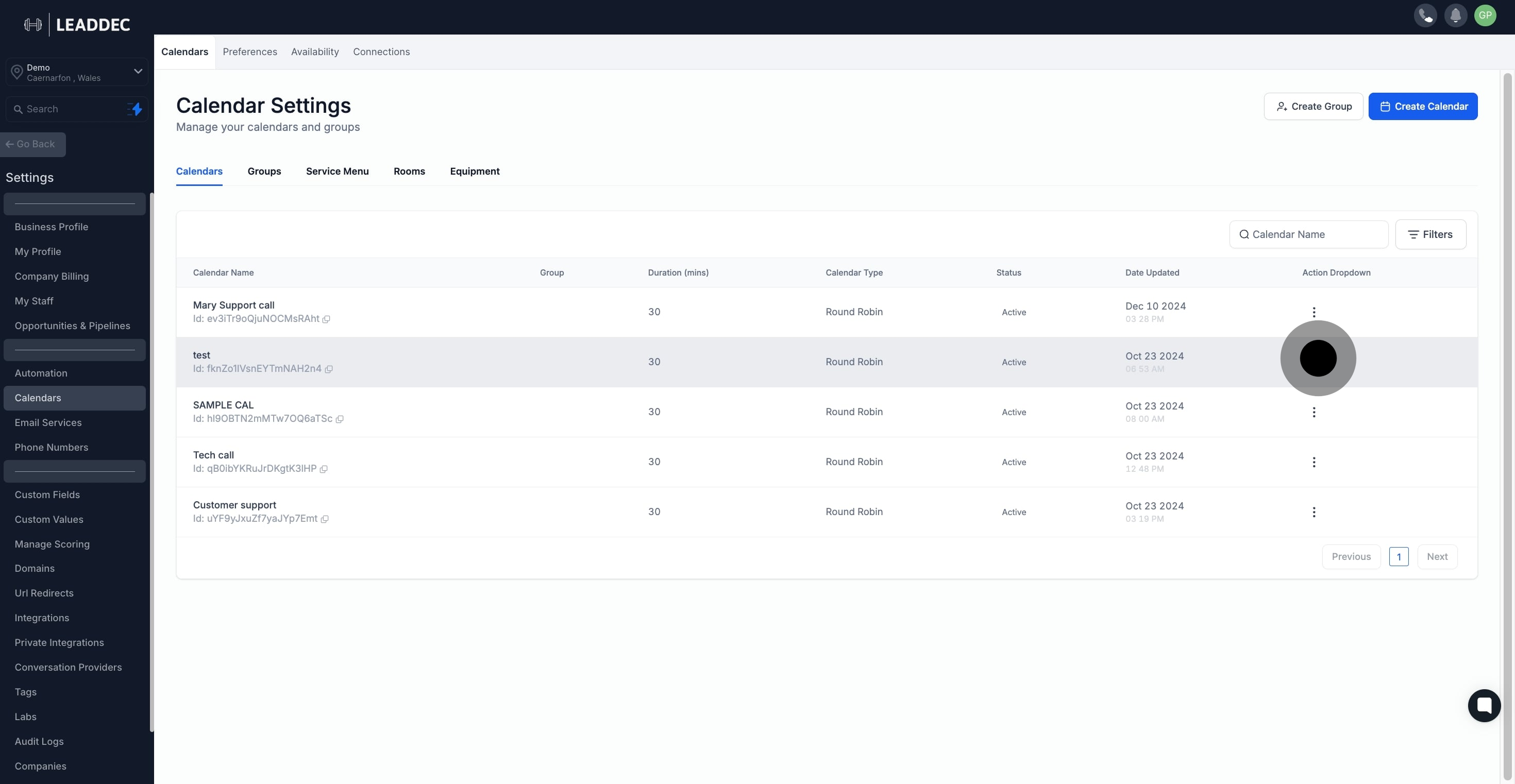This screenshot has height=784, width=1515.
Task: Copy the Tech call calendar Id
Action: click(x=324, y=469)
